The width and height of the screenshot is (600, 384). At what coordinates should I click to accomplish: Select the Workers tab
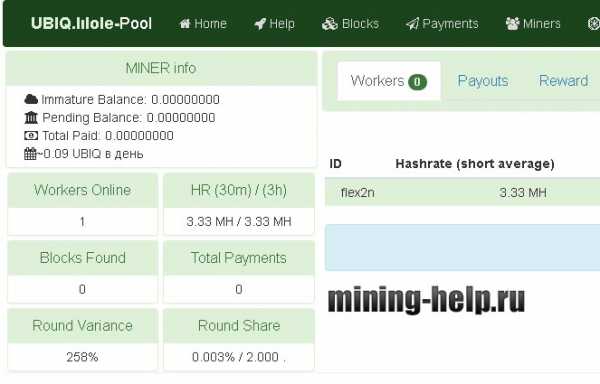click(389, 81)
